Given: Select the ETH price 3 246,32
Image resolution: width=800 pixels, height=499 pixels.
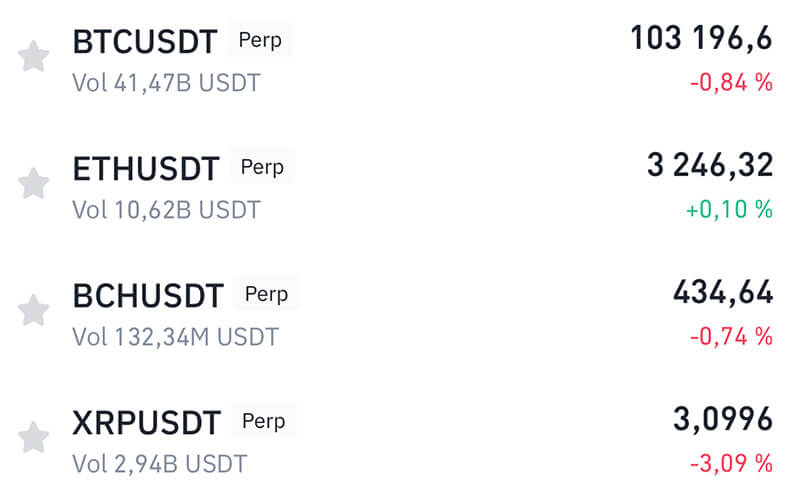Looking at the screenshot, I should coord(710,166).
